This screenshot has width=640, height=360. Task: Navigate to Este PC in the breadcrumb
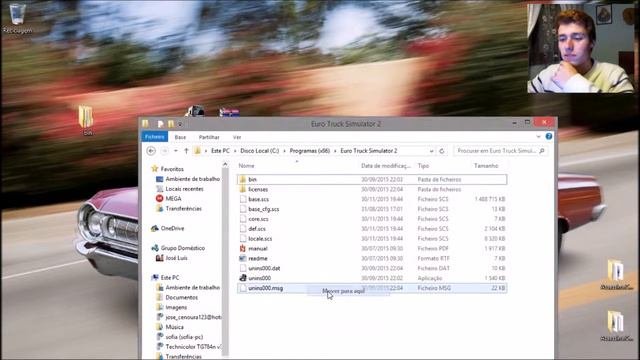pos(220,151)
